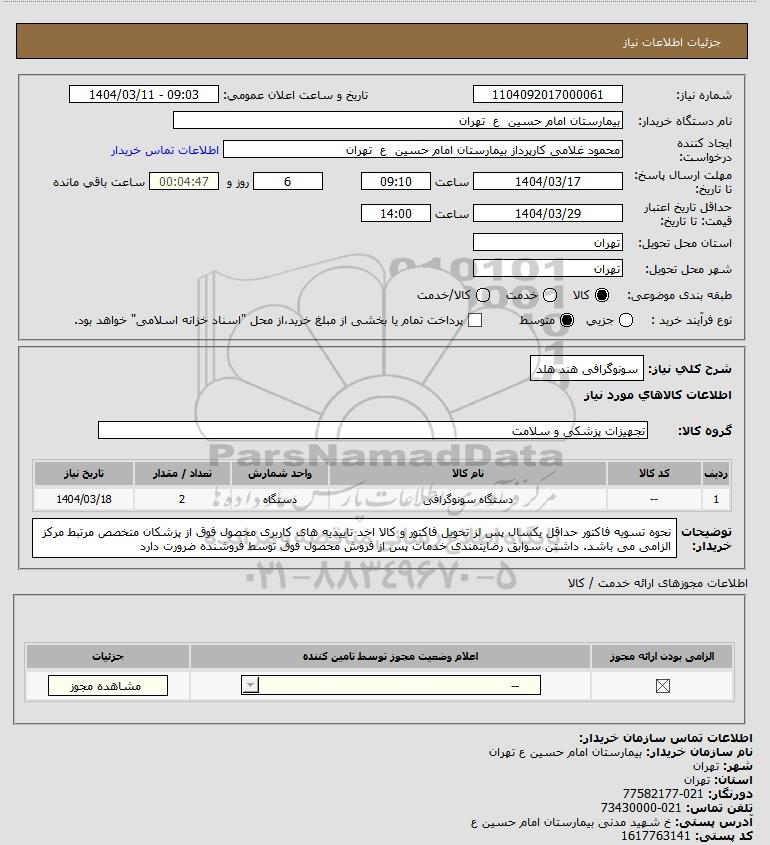Select the متوسط purchase type radio
The height and width of the screenshot is (845, 770).
[x=566, y=320]
